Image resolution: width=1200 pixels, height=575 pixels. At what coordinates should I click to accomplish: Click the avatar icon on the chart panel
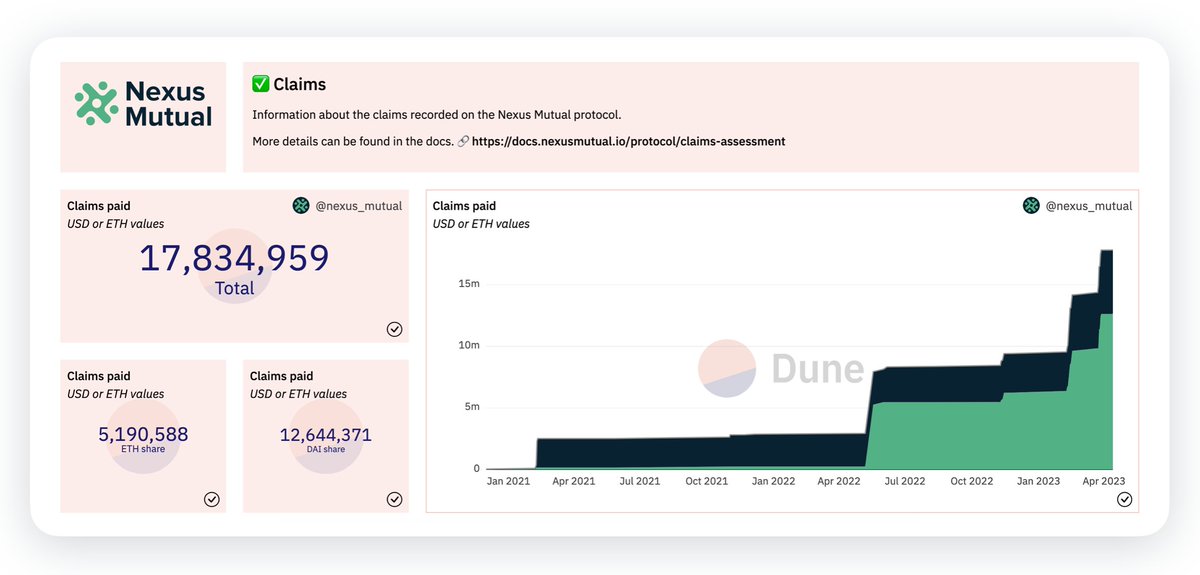pyautogui.click(x=1031, y=206)
